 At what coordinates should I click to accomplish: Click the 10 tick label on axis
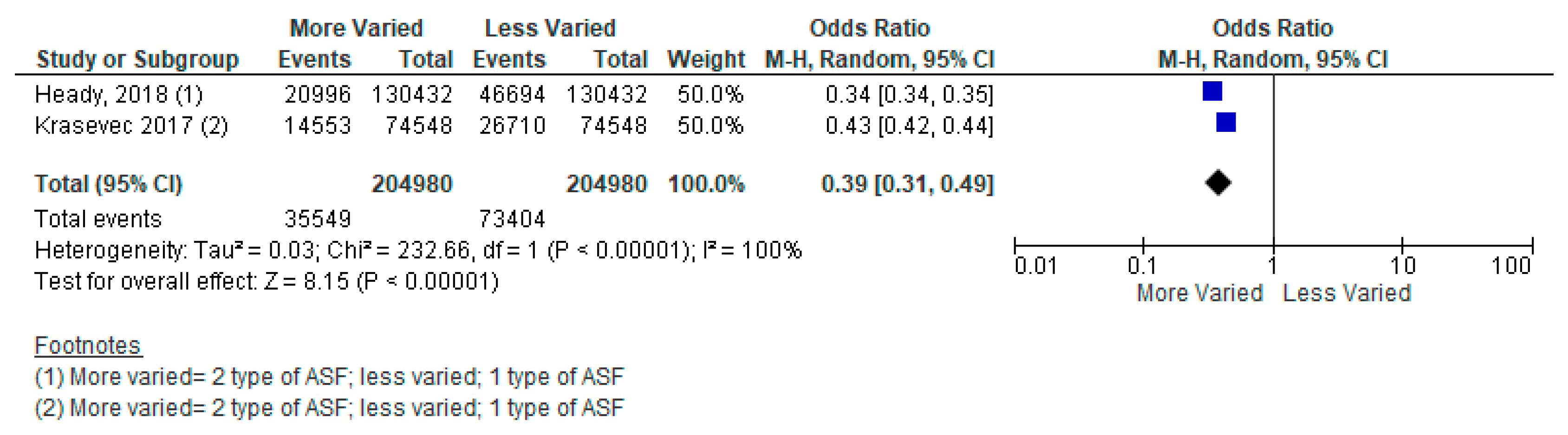pos(1402,266)
